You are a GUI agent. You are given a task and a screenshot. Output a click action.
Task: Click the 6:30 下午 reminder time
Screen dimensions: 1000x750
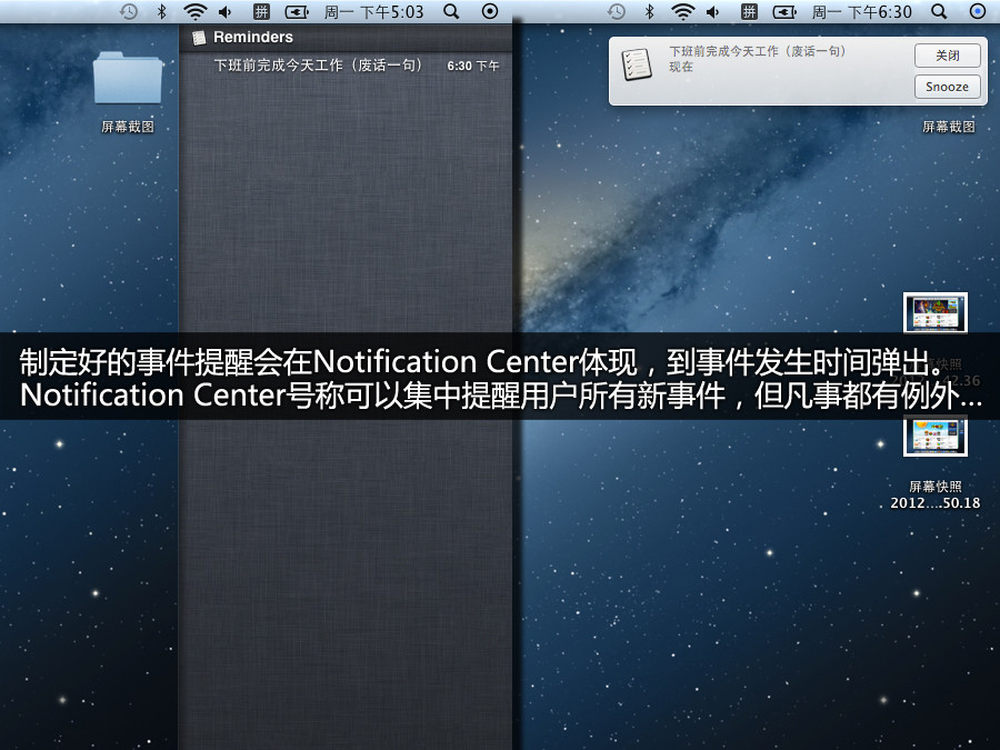473,66
